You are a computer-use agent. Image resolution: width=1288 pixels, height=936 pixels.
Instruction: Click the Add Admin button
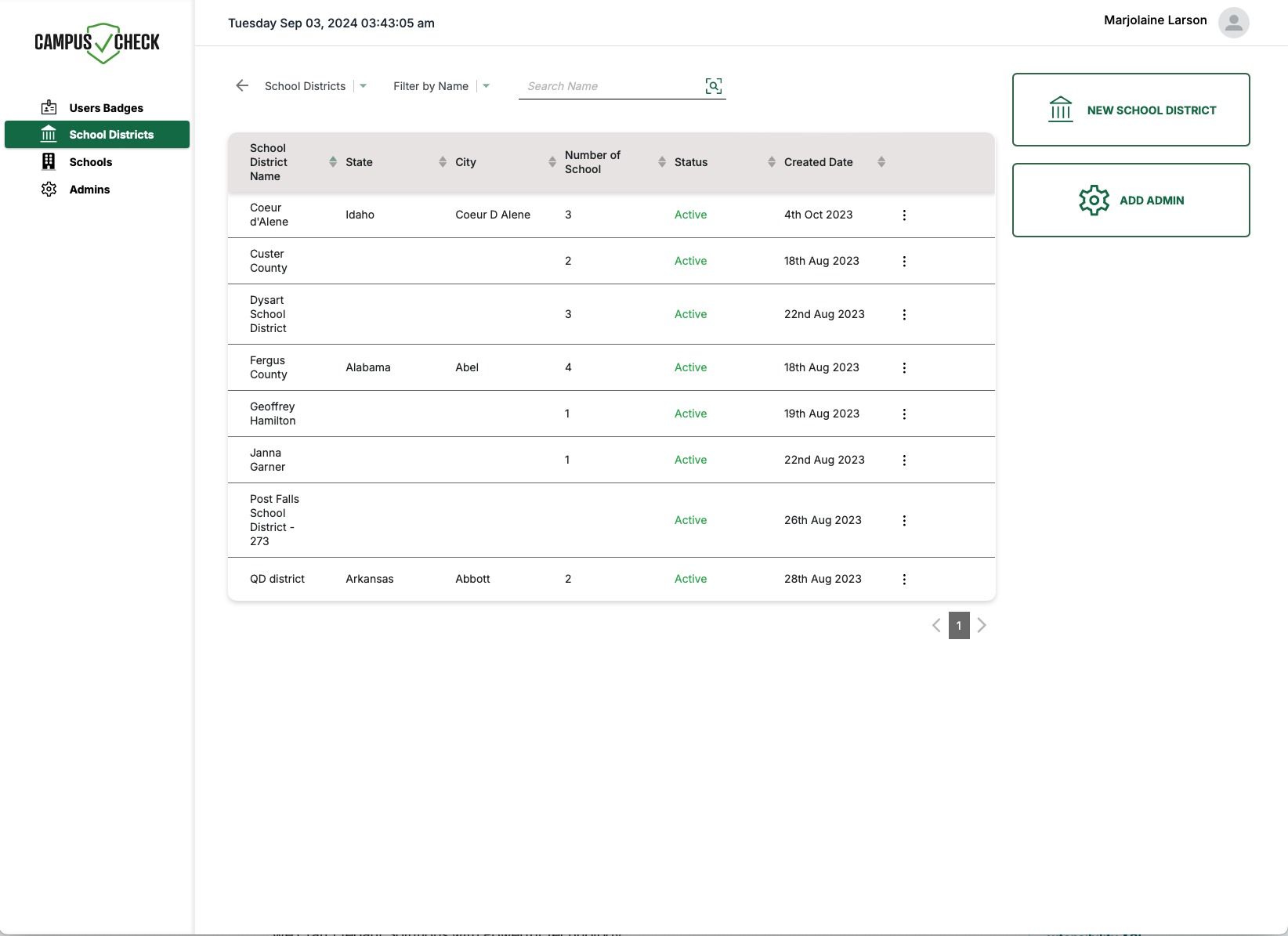(x=1131, y=201)
